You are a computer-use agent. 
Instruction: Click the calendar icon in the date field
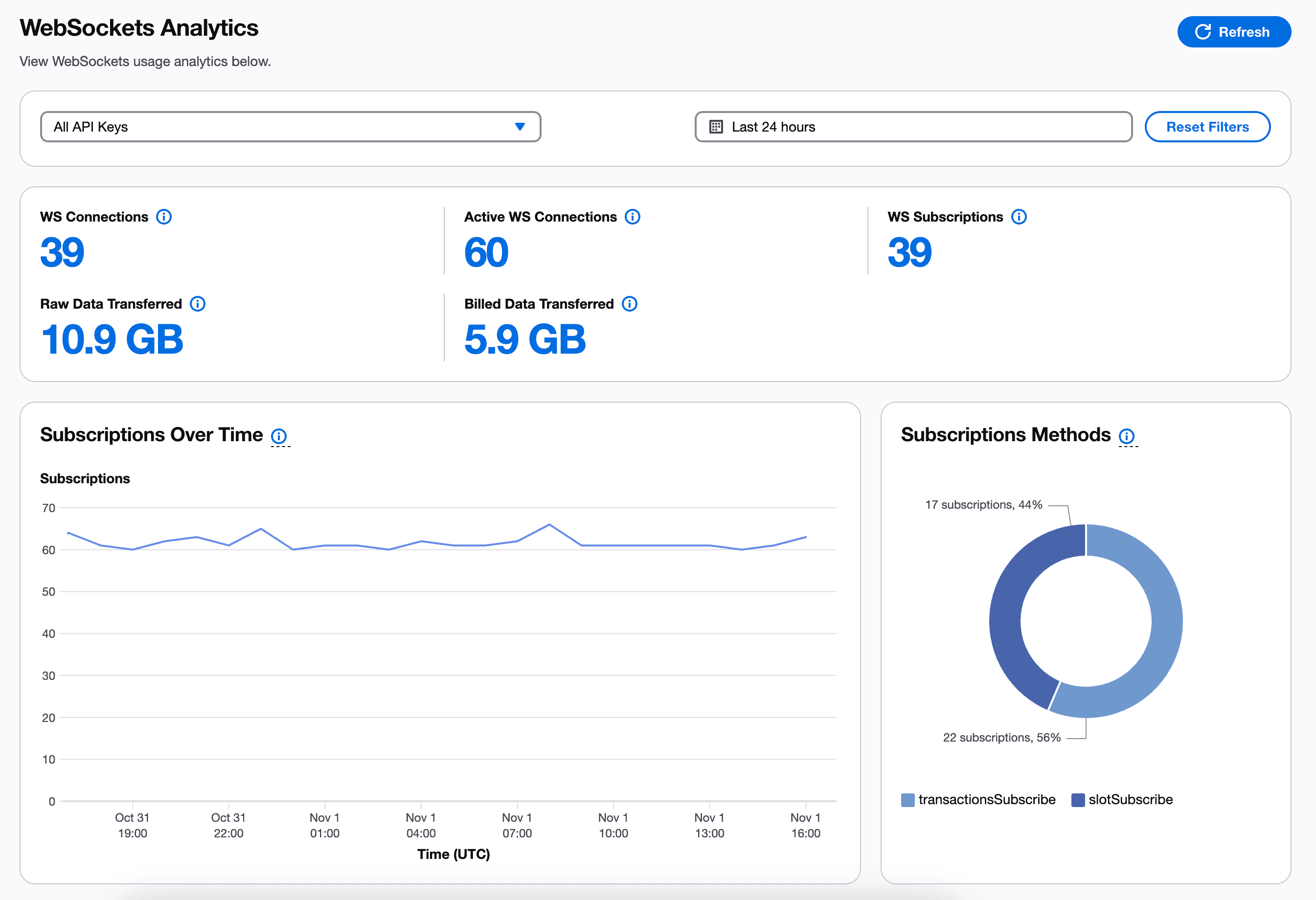pyautogui.click(x=717, y=126)
